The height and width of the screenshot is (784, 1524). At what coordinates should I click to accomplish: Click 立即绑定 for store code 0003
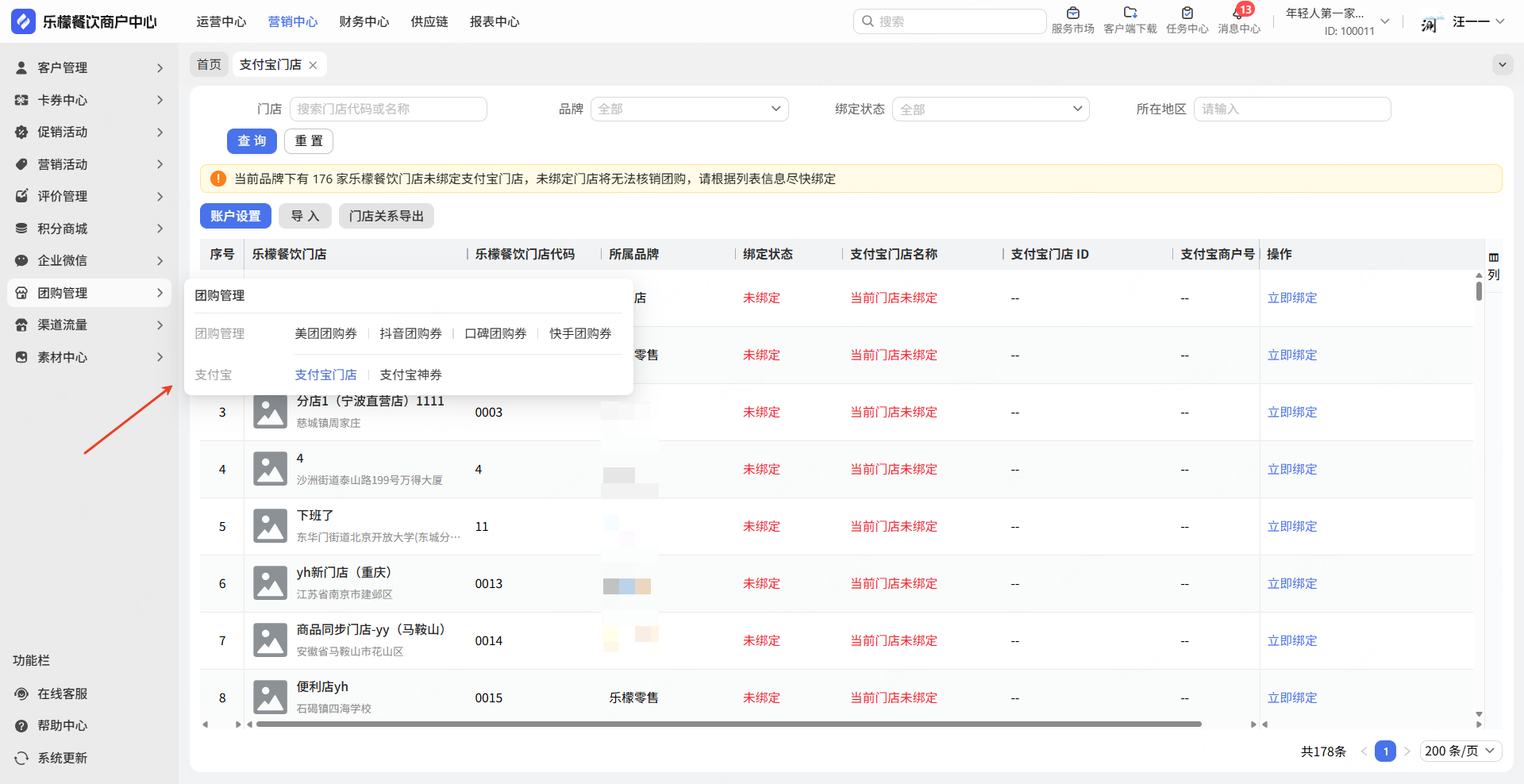tap(1292, 413)
